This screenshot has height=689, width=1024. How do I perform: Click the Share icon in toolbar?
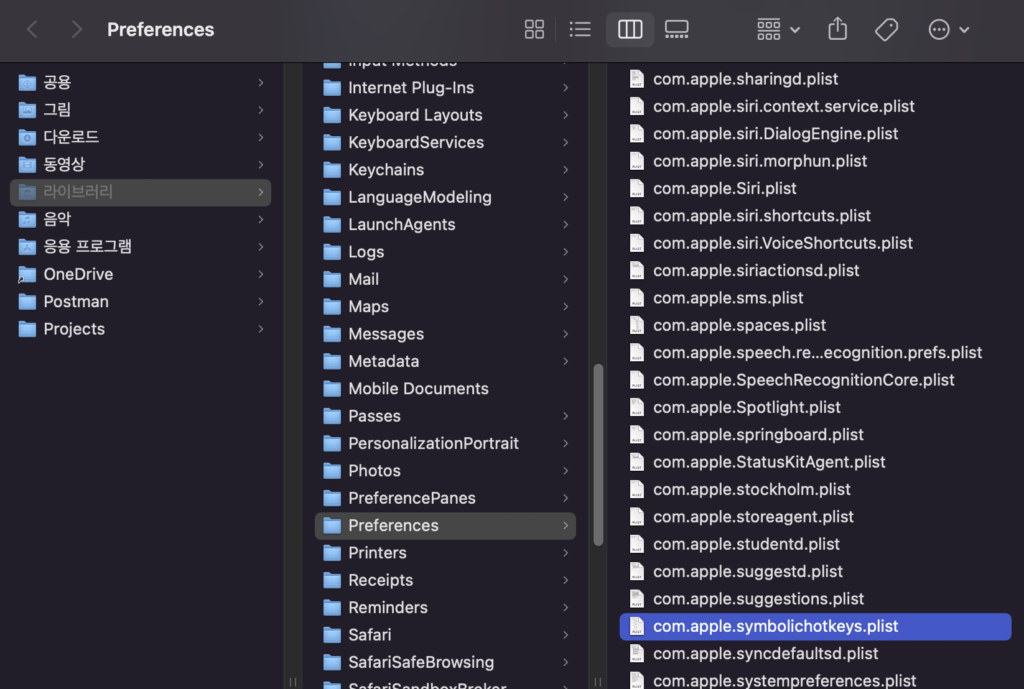(x=837, y=30)
